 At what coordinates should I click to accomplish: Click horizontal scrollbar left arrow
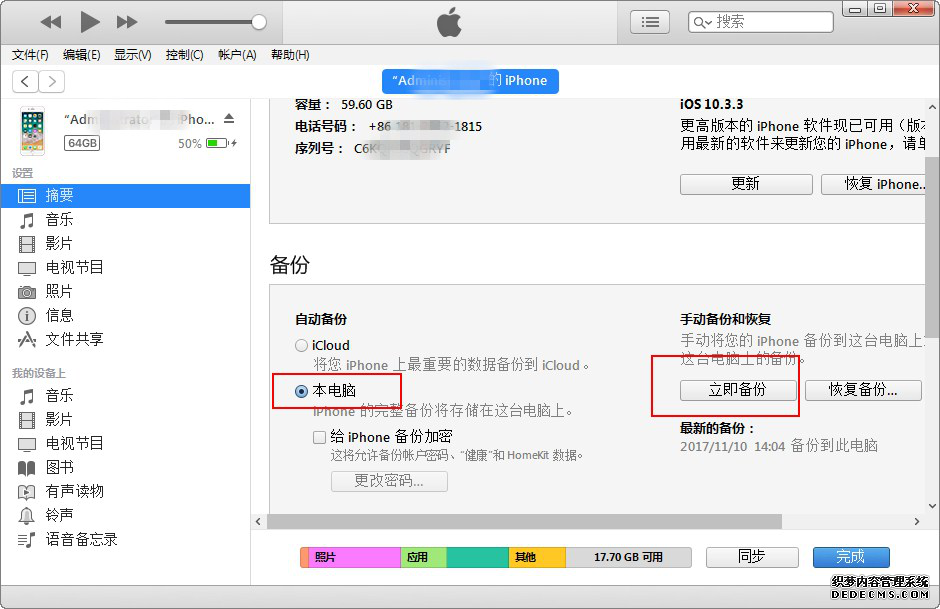point(258,521)
